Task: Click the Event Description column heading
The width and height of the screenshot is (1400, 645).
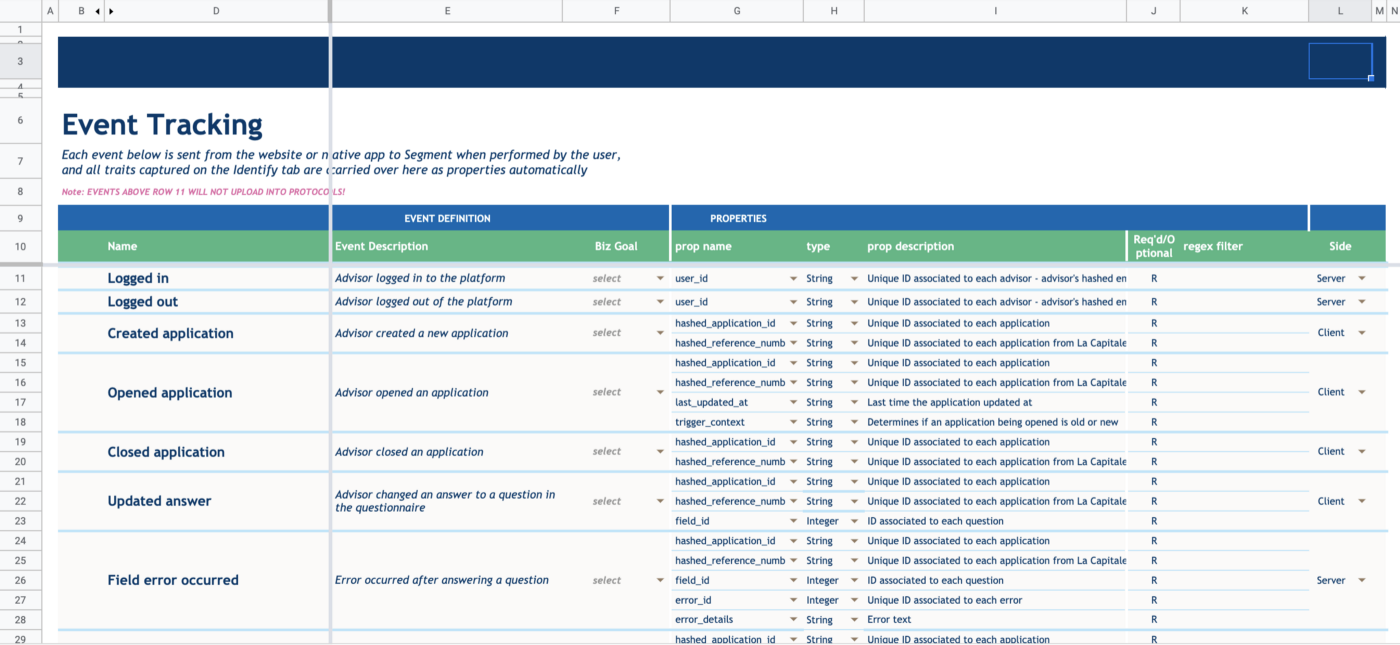Action: (381, 246)
